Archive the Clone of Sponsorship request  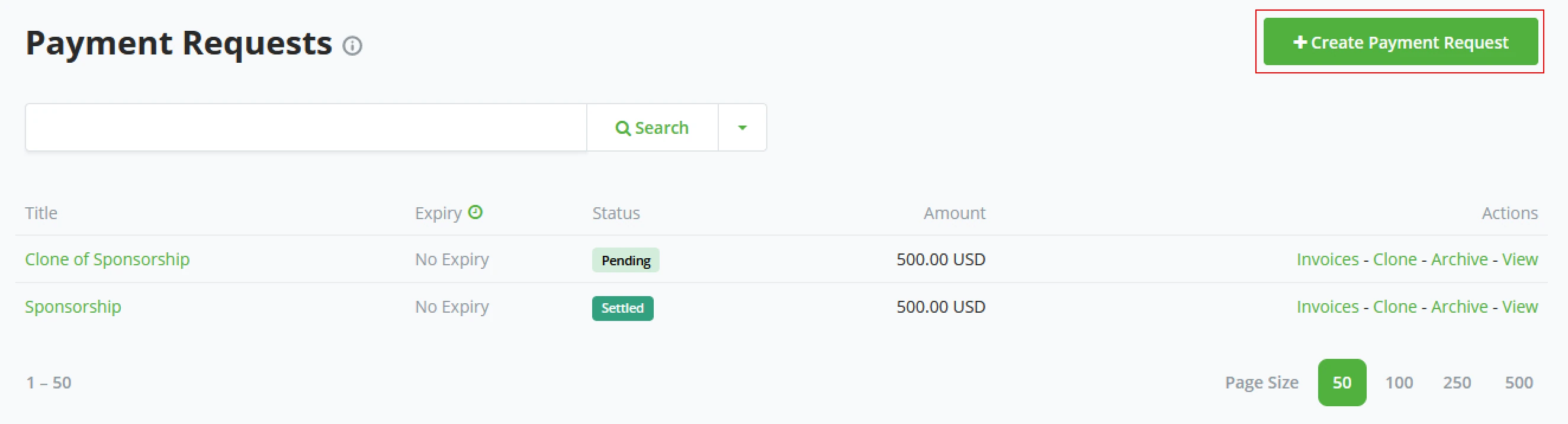[1459, 259]
